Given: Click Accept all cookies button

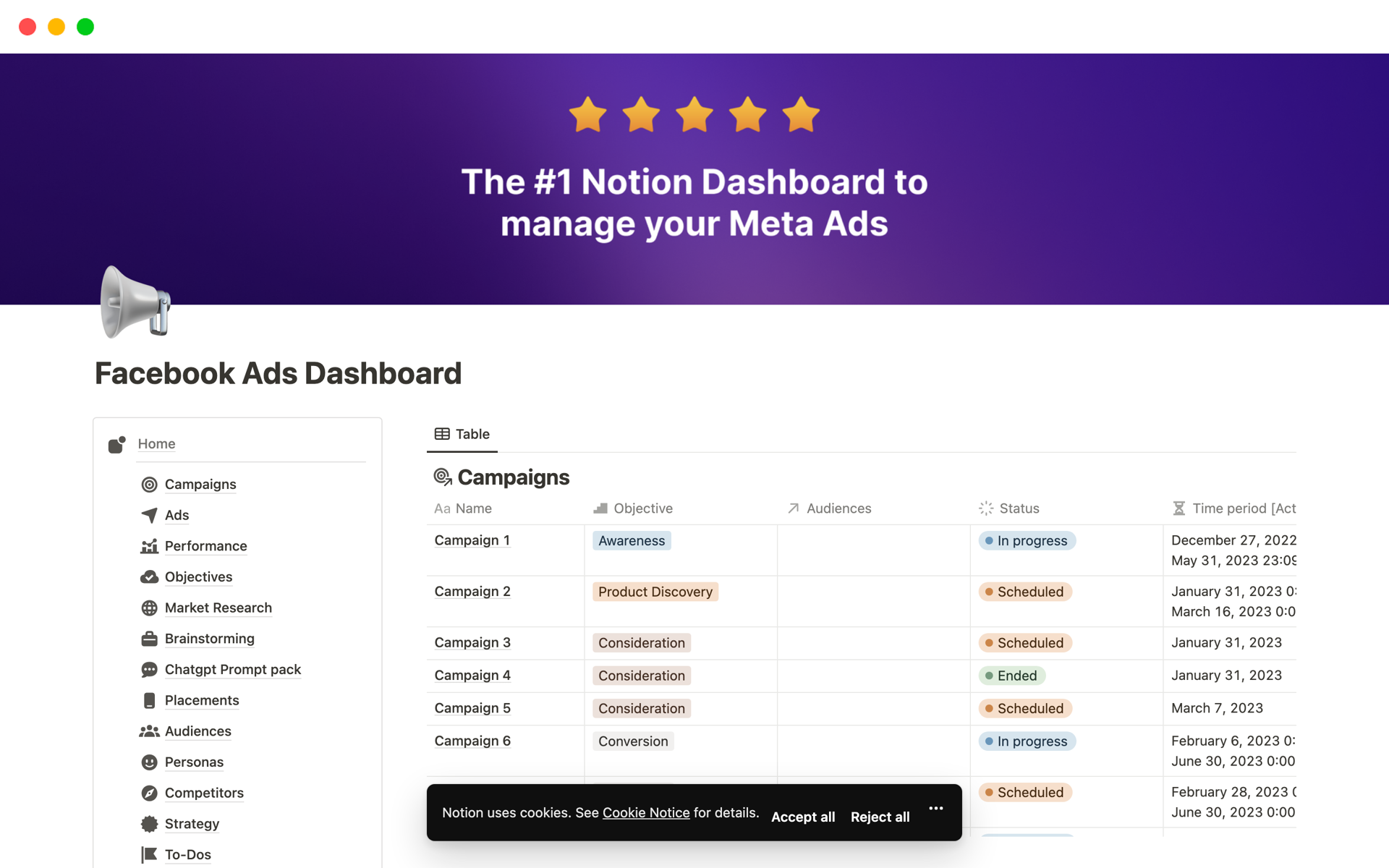Looking at the screenshot, I should [803, 815].
